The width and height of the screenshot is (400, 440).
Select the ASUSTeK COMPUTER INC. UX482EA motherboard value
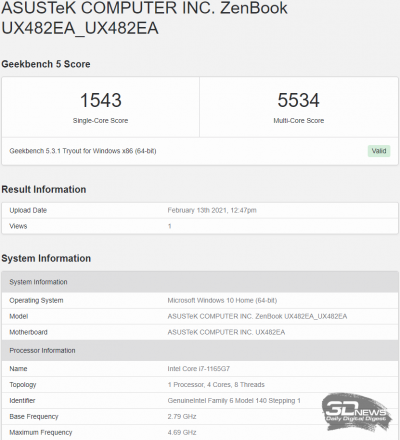[226, 332]
